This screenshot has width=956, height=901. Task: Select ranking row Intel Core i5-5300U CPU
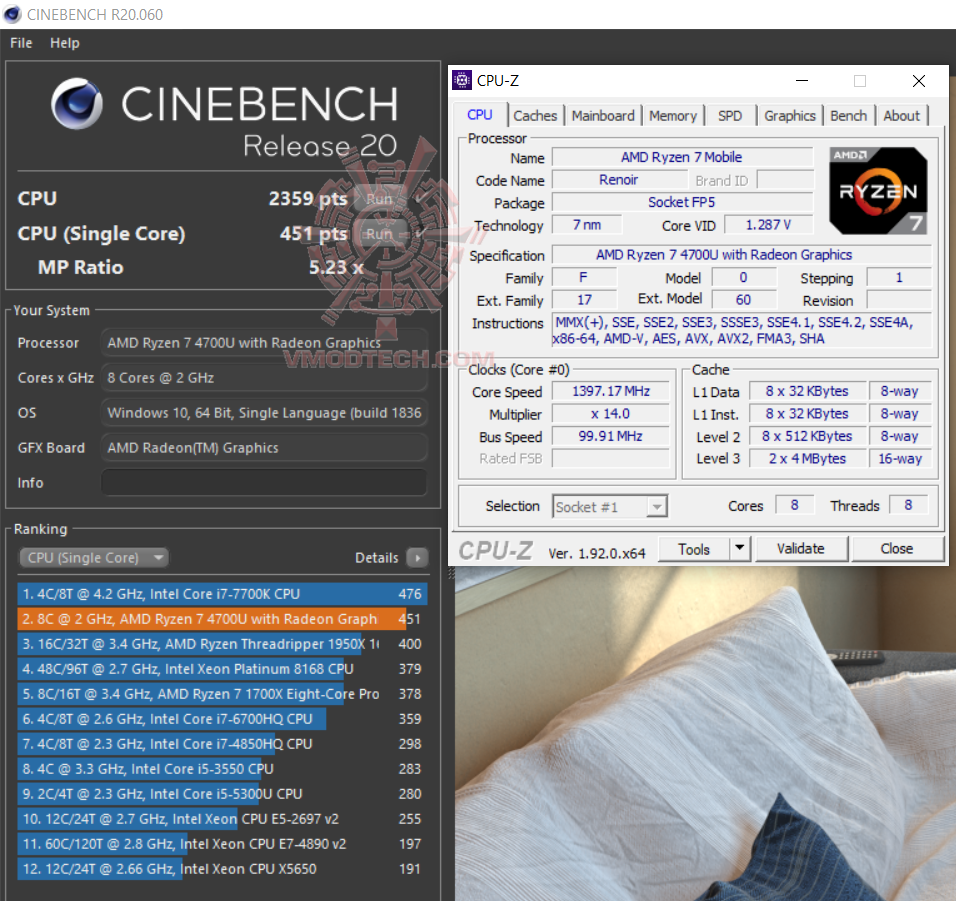[x=222, y=794]
